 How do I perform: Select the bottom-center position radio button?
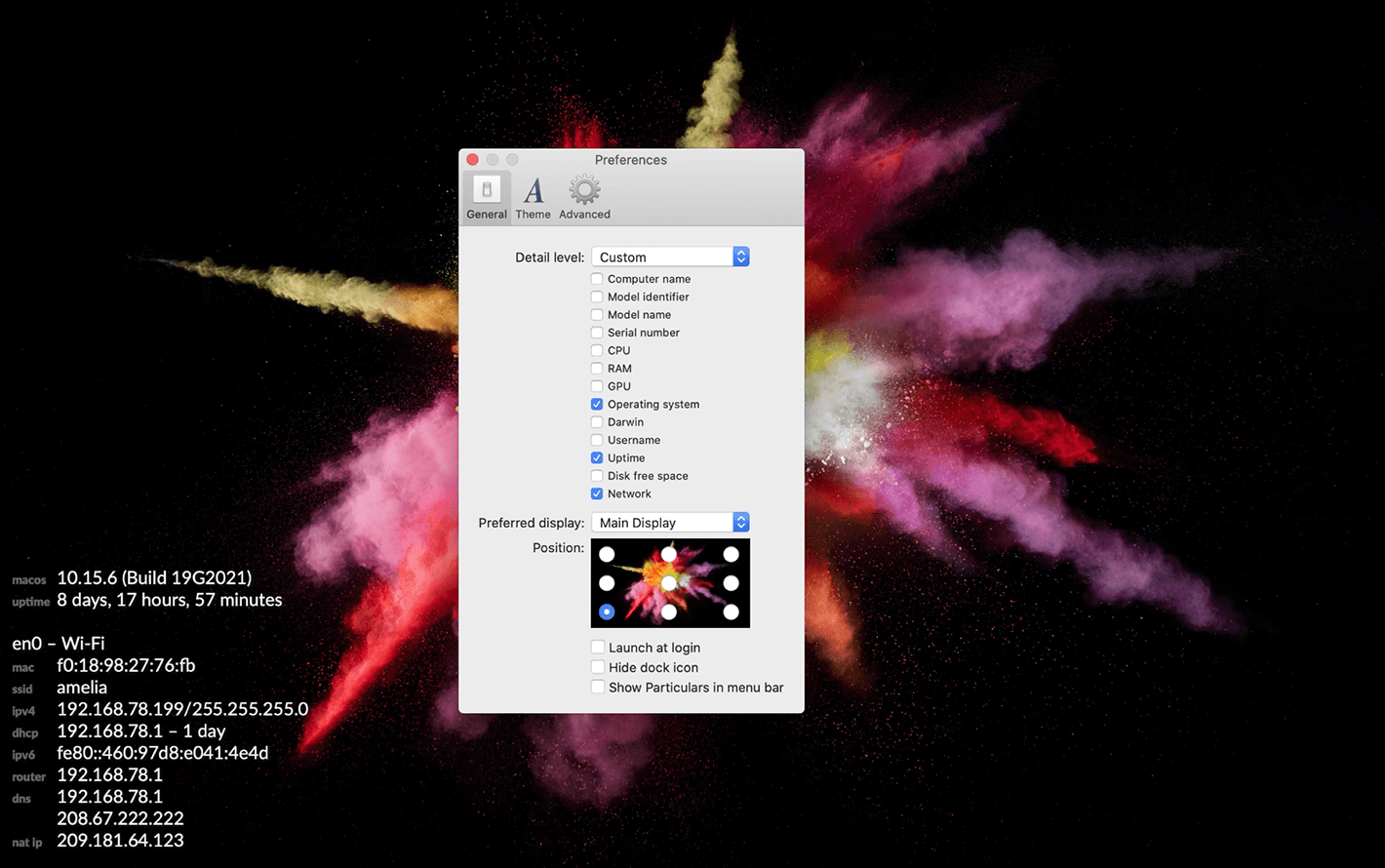click(669, 612)
